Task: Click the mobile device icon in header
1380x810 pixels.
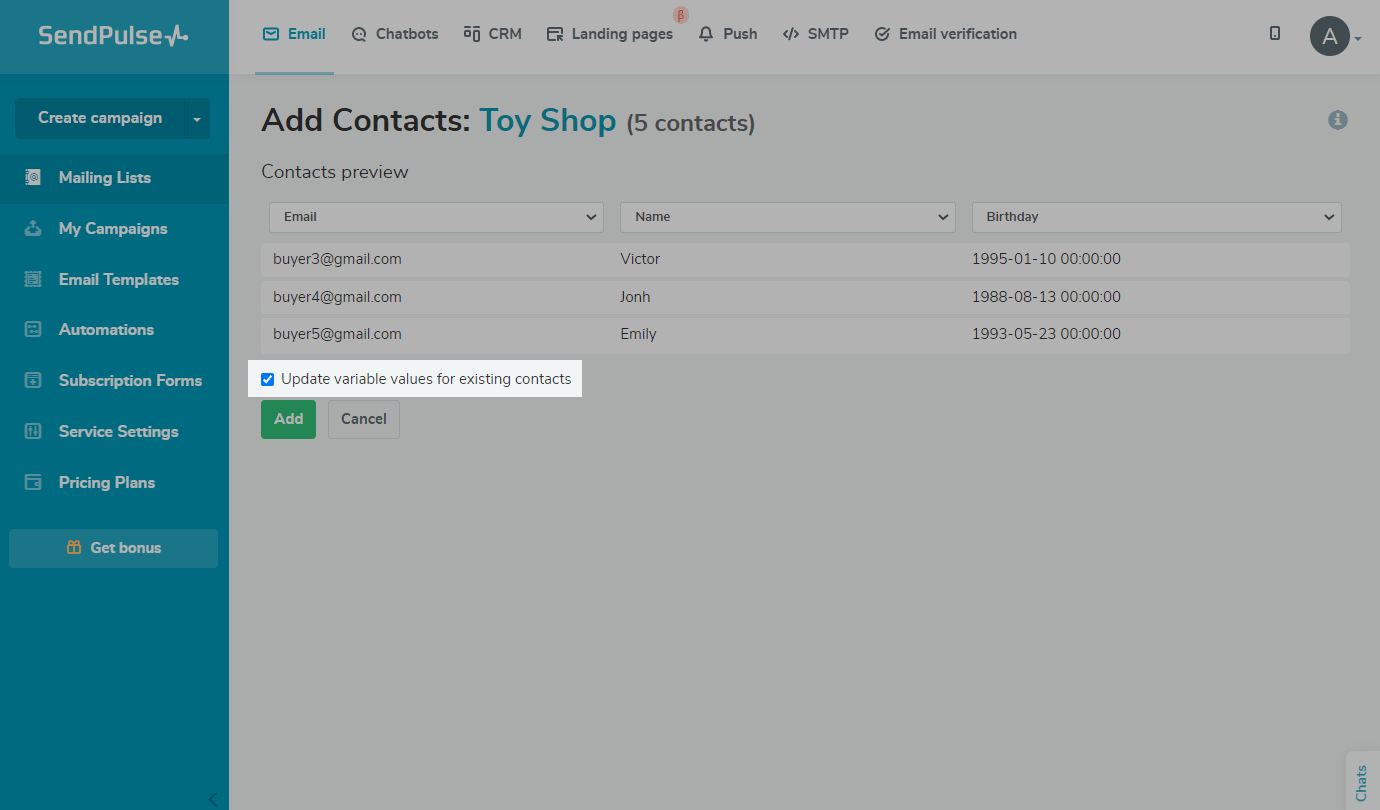Action: coord(1274,33)
